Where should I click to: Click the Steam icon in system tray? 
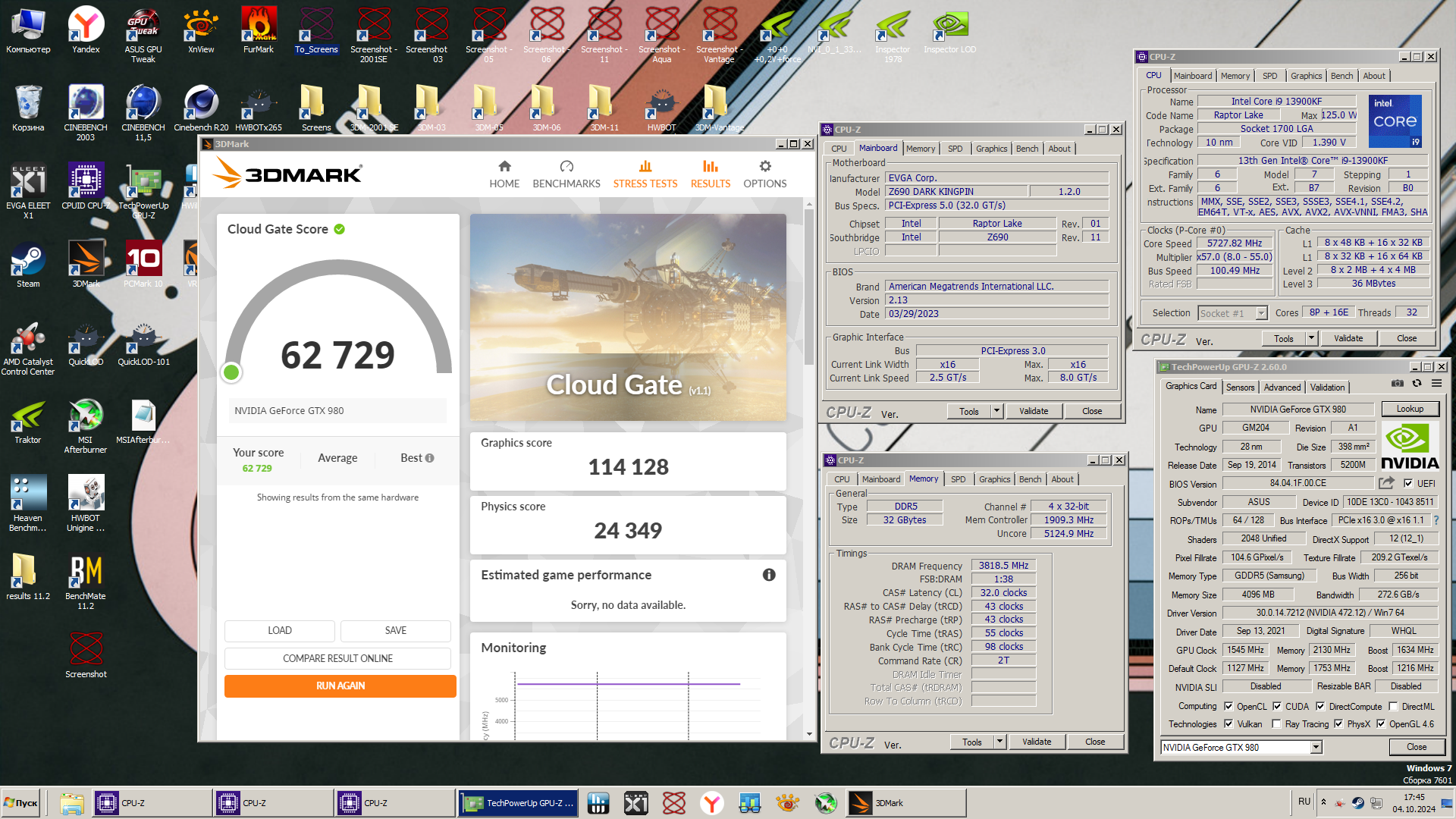[x=1357, y=803]
